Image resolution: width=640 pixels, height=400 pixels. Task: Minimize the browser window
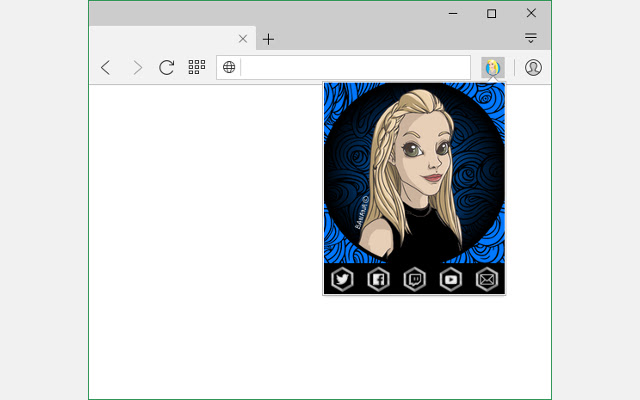point(453,13)
